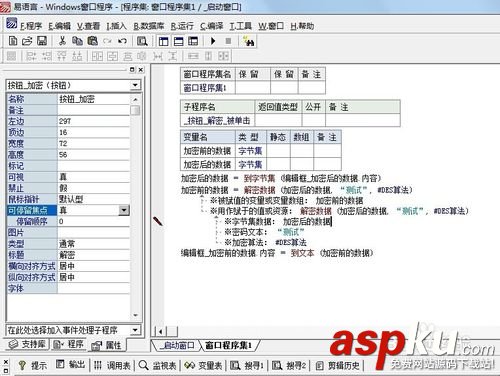500x376 pixels.
Task: Click the property list scrollbar thumb
Action: 135,110
